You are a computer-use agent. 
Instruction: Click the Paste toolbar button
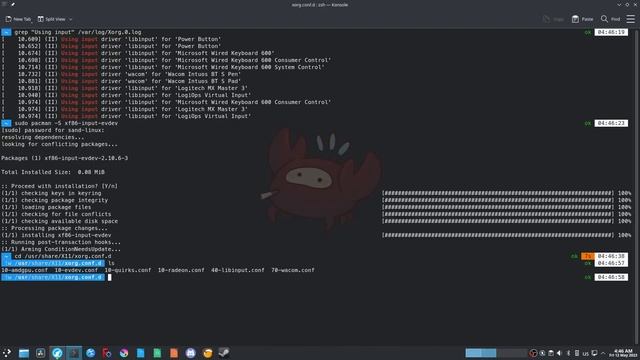pos(582,19)
